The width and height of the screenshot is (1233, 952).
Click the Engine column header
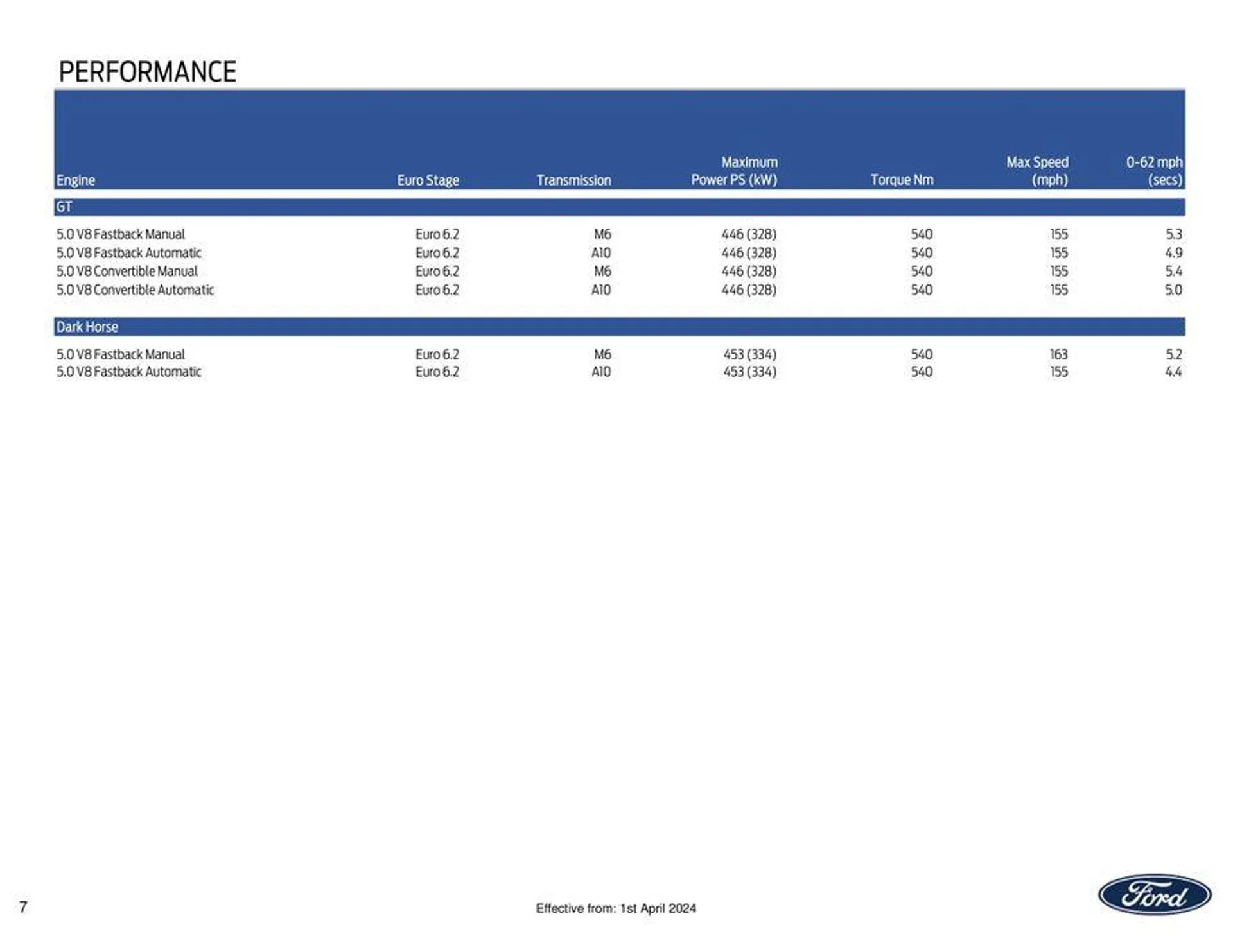(x=76, y=180)
